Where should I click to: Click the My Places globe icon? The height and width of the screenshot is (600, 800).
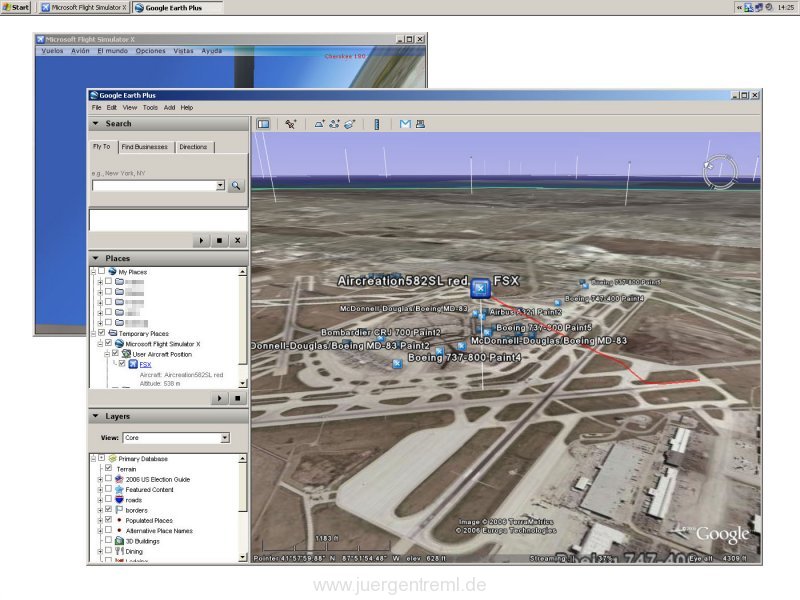pos(112,272)
